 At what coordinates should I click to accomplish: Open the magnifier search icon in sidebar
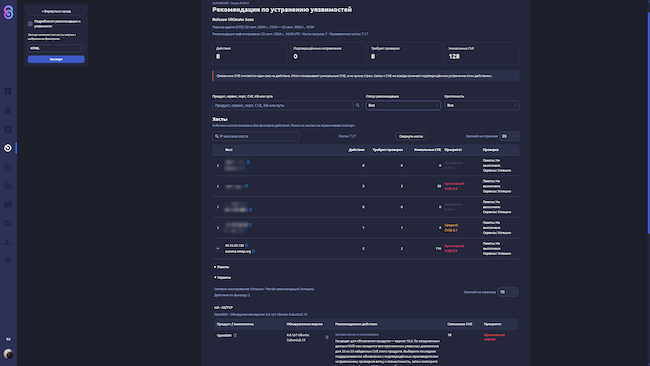(8, 186)
